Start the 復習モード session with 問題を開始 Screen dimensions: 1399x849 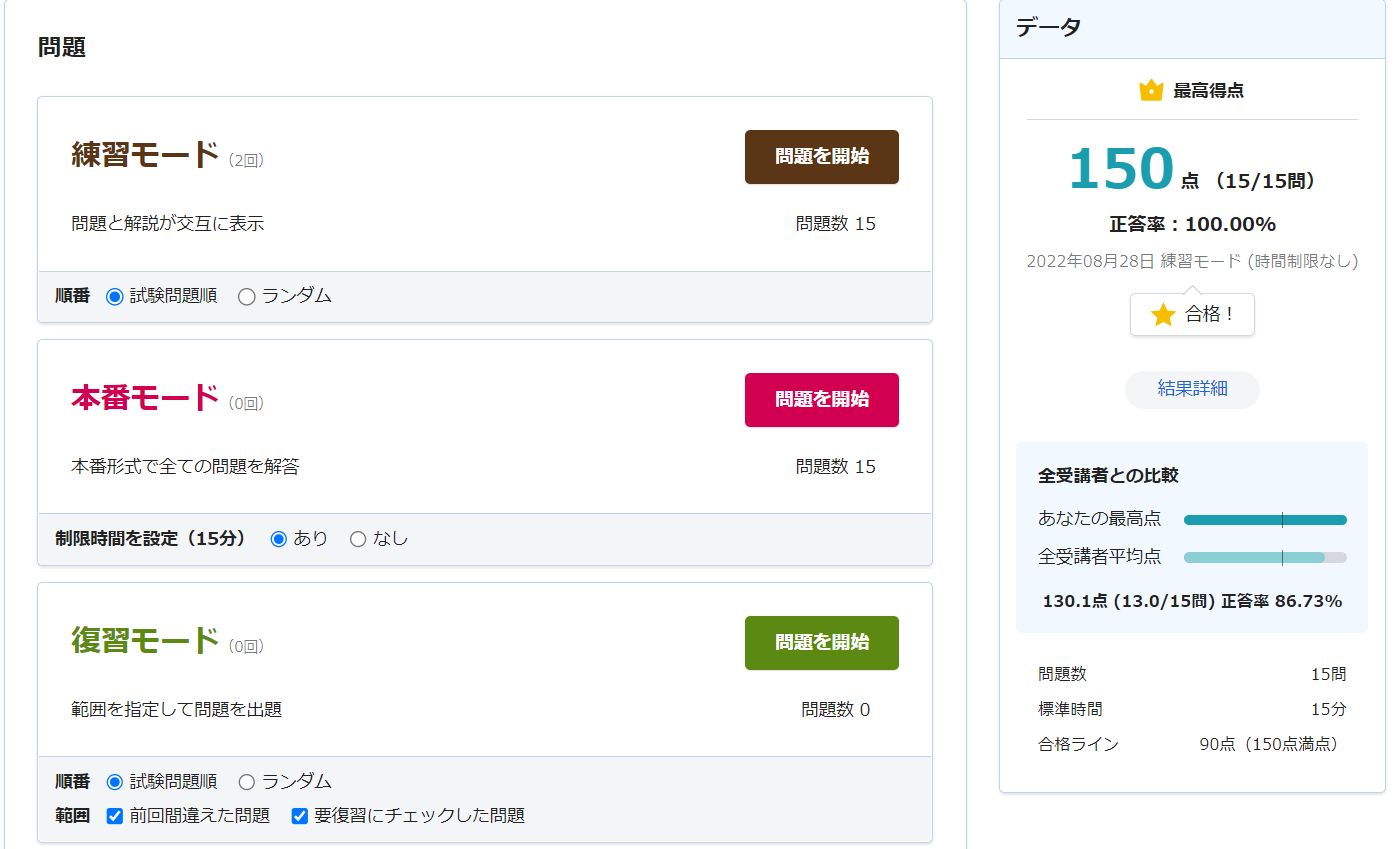[821, 643]
